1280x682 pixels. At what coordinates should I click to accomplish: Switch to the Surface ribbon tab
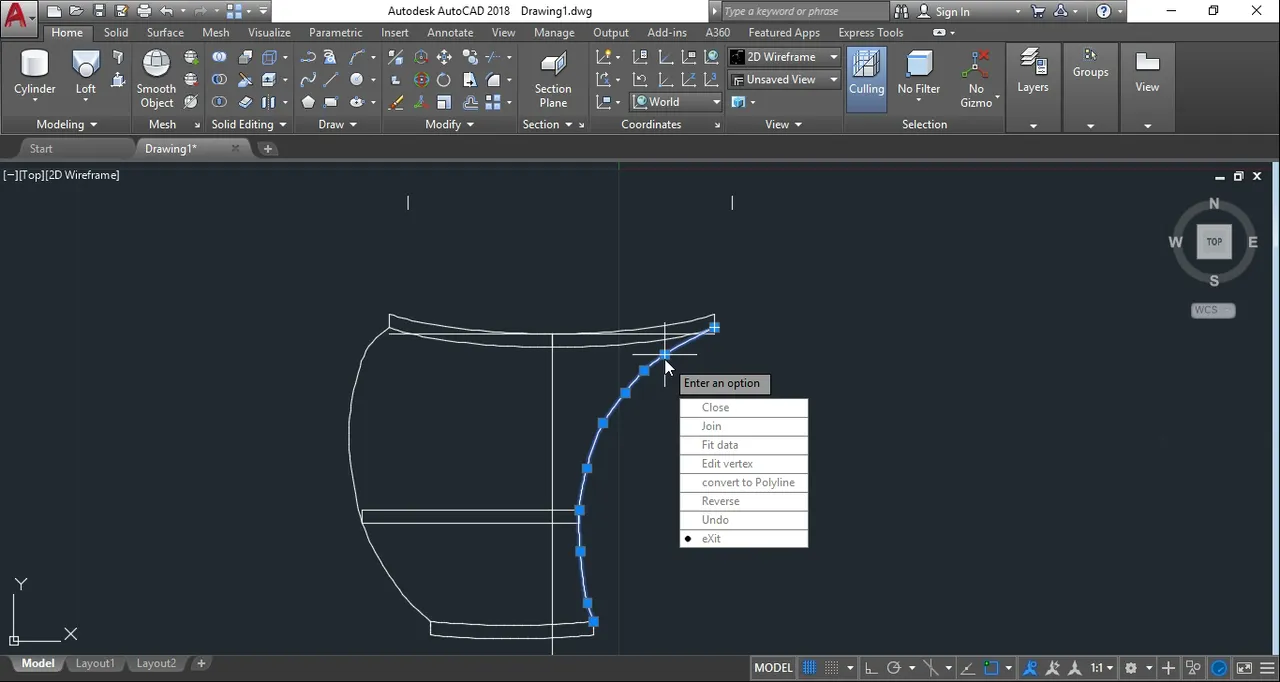tap(165, 32)
